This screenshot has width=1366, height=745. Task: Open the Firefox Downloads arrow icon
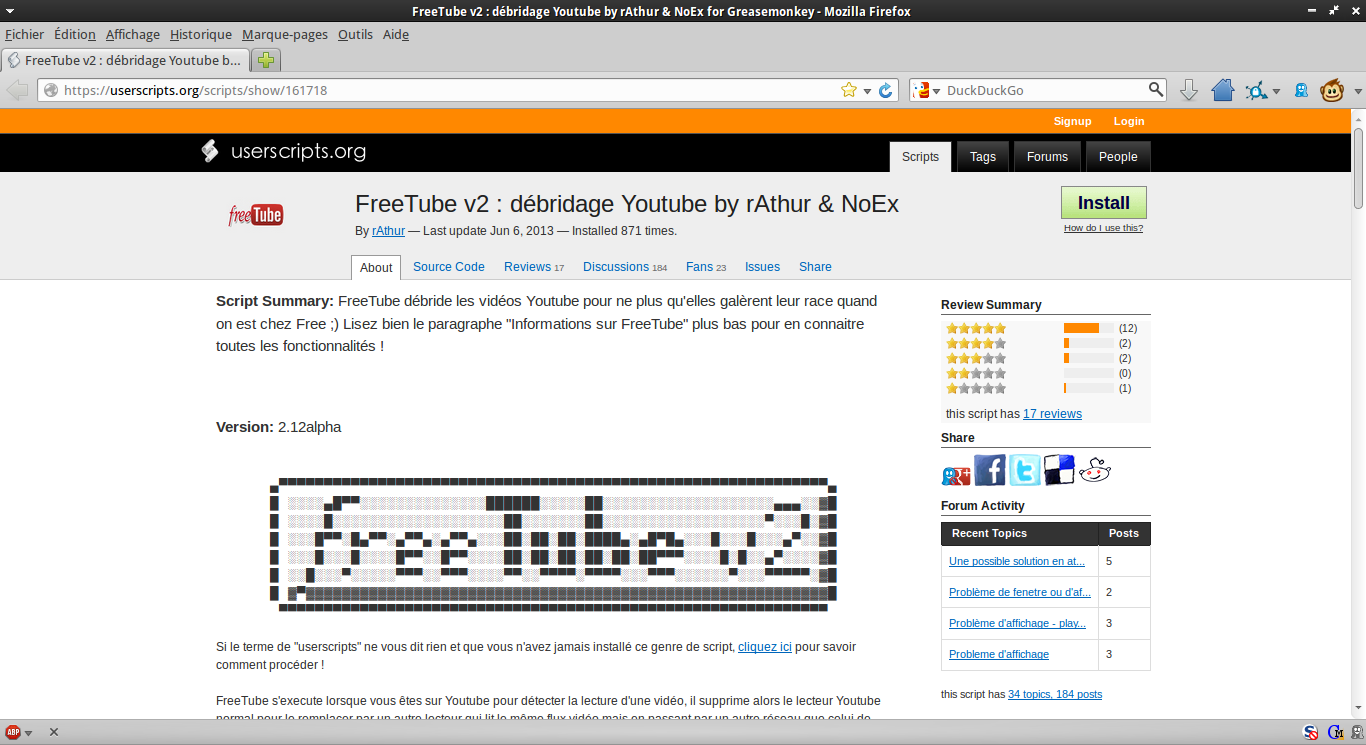coord(1189,90)
